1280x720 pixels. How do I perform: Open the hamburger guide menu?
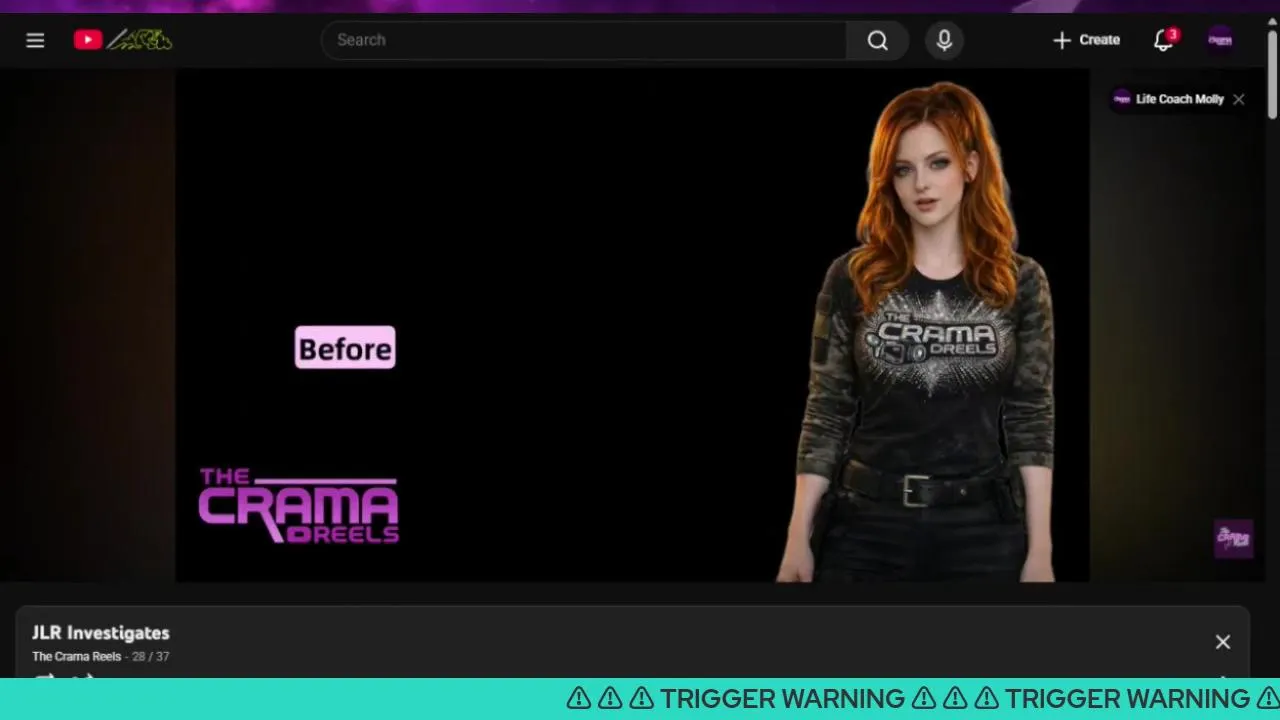35,40
